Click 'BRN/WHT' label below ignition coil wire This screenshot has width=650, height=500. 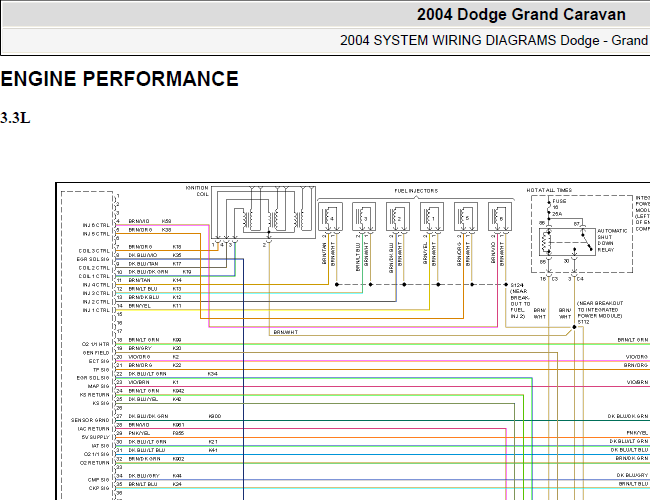click(x=286, y=333)
